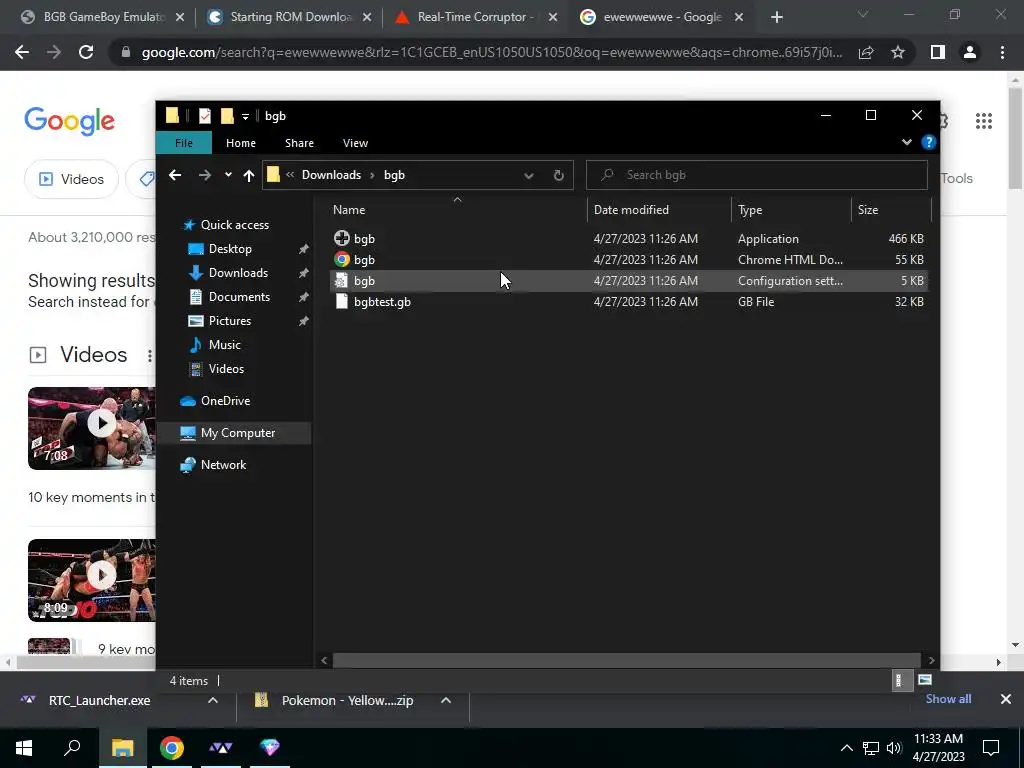Open Windows Start menu
The width and height of the screenshot is (1024, 768).
(x=24, y=748)
